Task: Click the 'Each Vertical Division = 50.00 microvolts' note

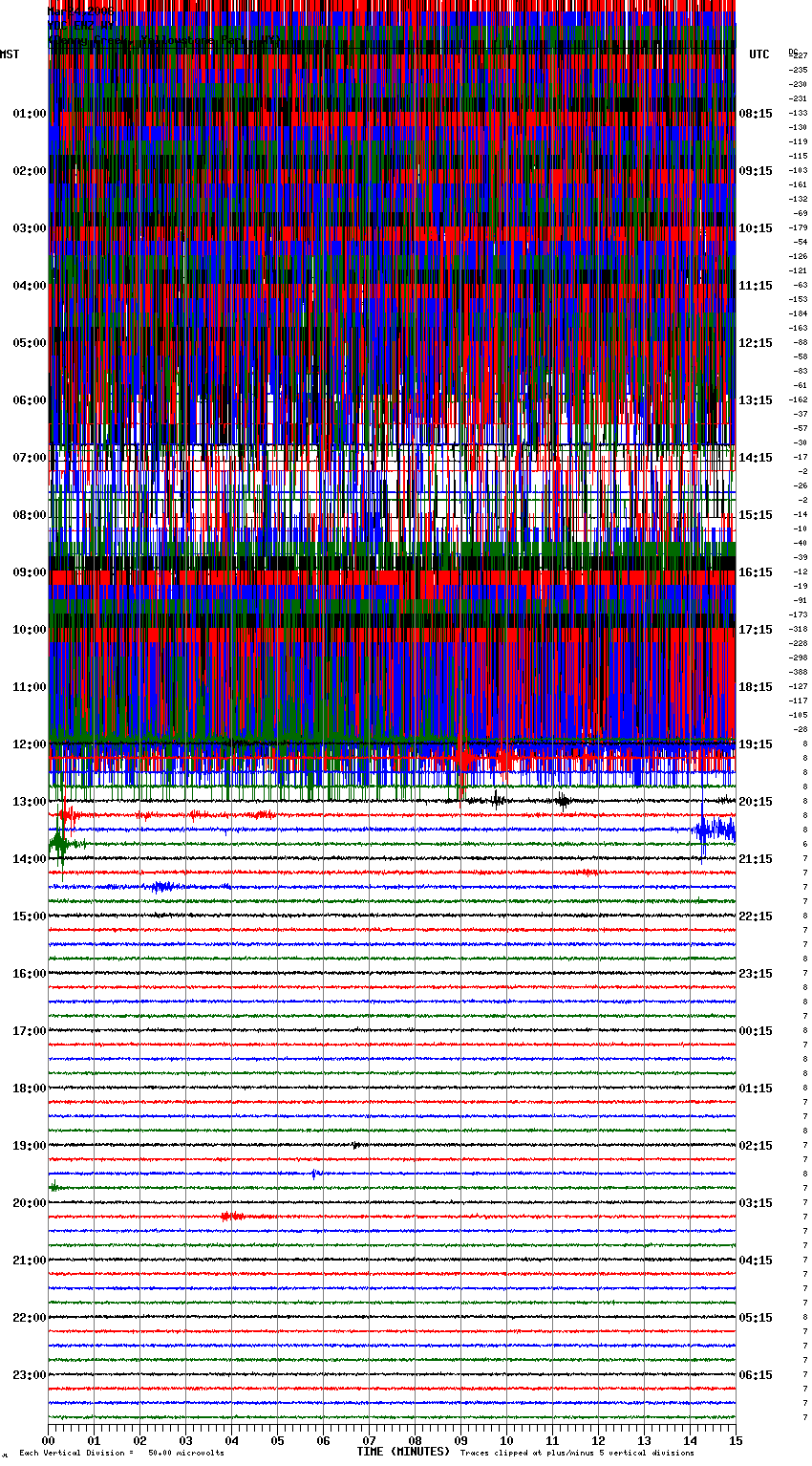Action: pyautogui.click(x=121, y=1454)
